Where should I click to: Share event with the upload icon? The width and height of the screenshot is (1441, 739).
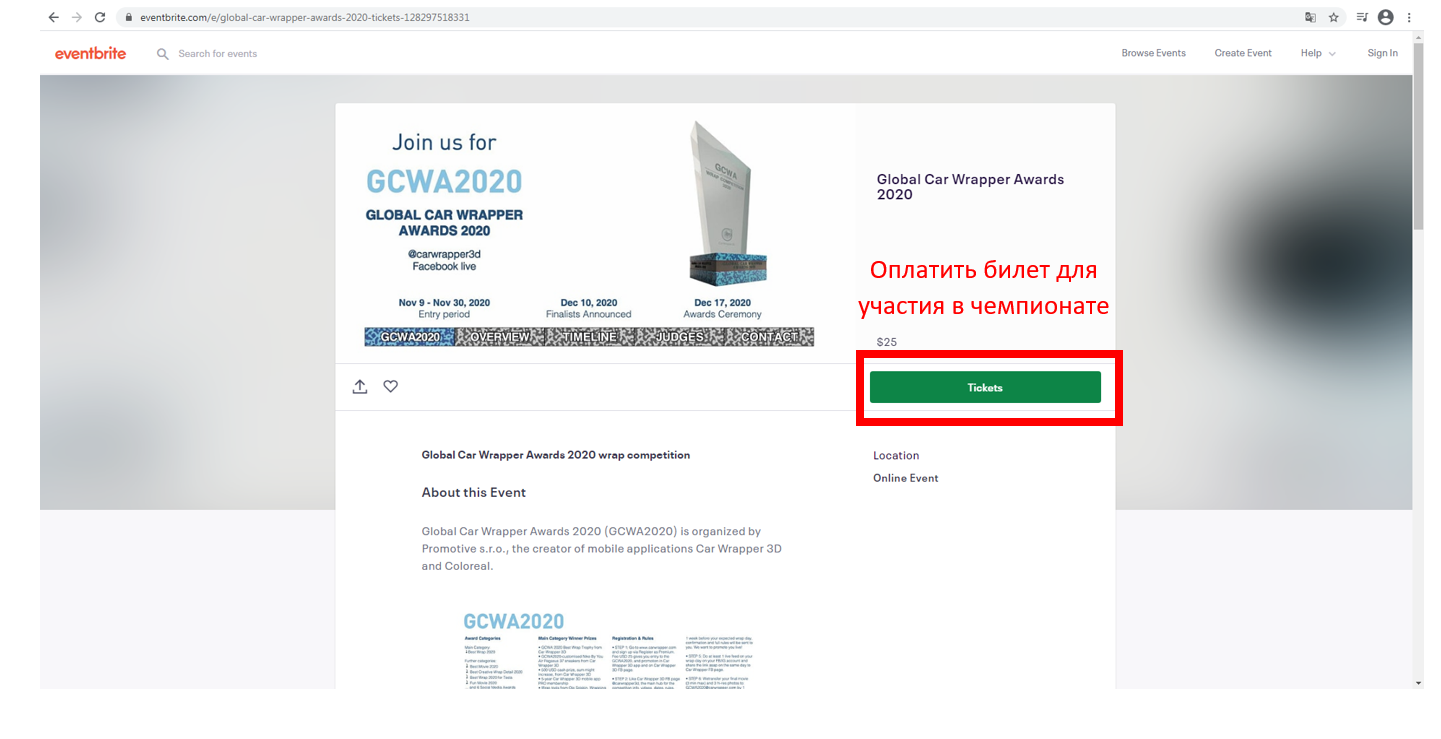point(360,386)
